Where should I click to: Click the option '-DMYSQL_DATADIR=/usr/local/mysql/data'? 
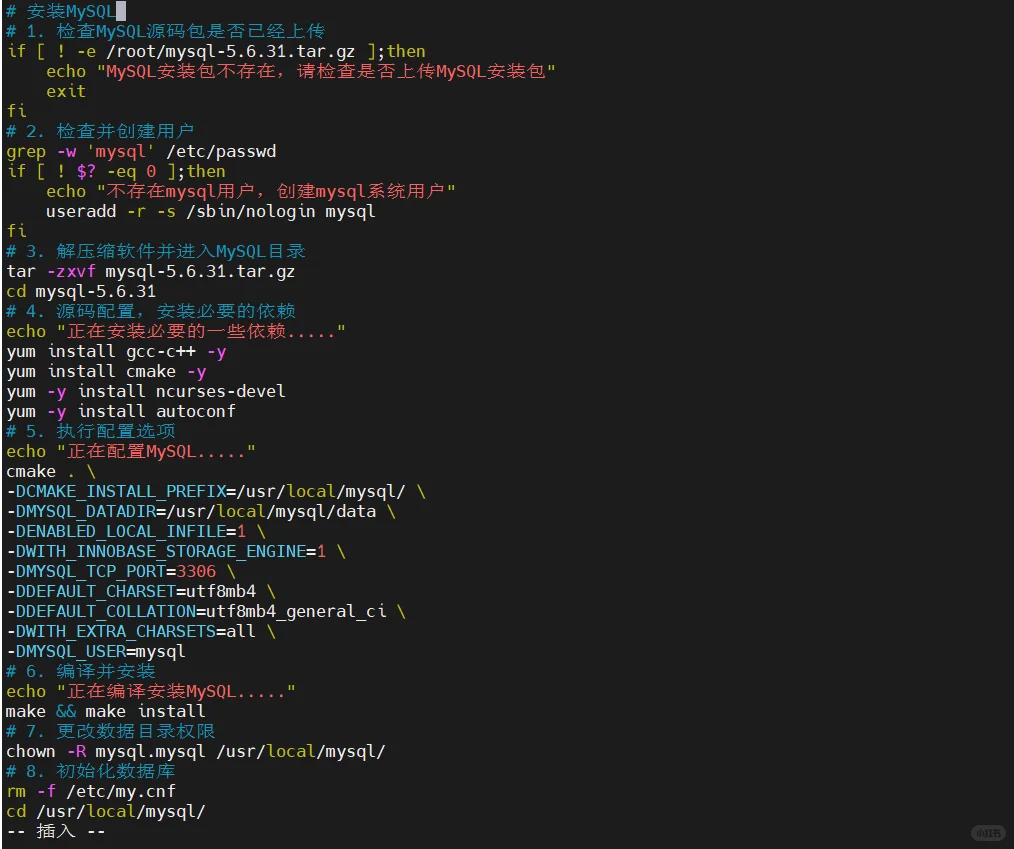[191, 511]
